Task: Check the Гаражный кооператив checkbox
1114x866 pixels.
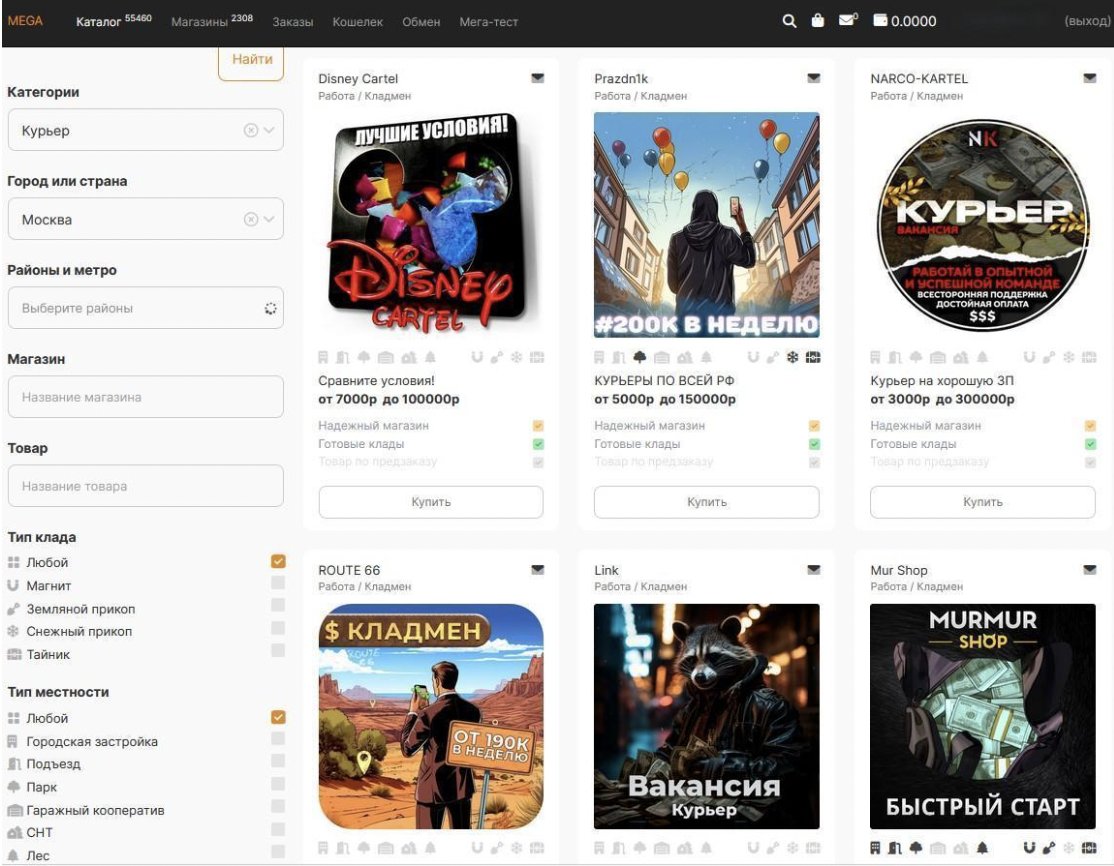Action: pos(278,806)
